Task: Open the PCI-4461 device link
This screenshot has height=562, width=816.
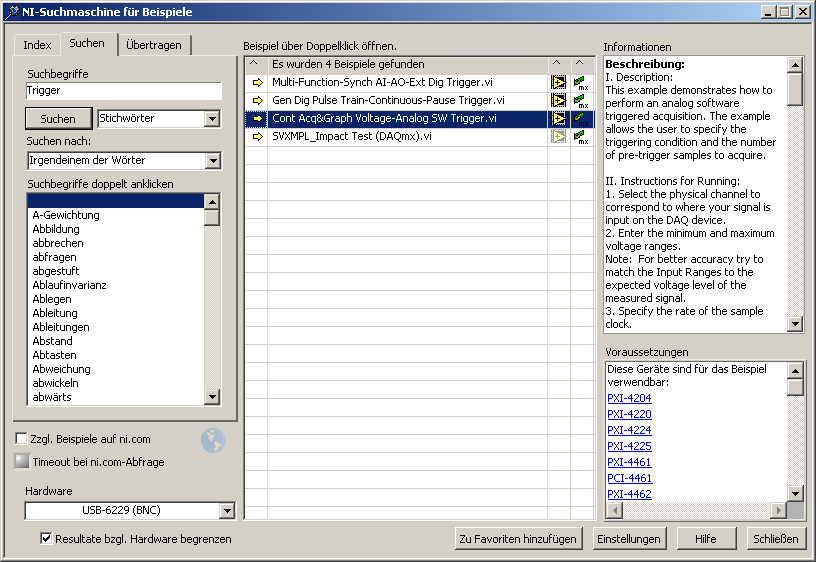Action: [x=629, y=478]
